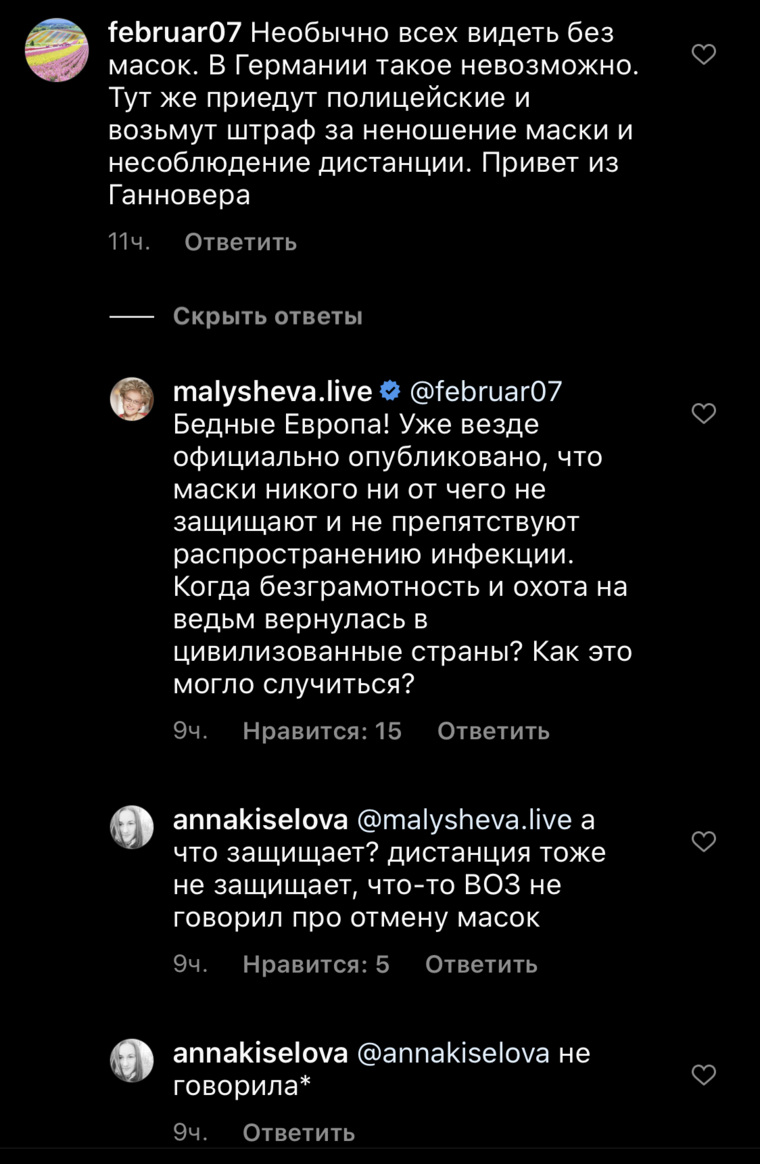This screenshot has height=1164, width=760.
Task: Reply to februar07's comment via 'Ответить'
Action: coord(240,242)
